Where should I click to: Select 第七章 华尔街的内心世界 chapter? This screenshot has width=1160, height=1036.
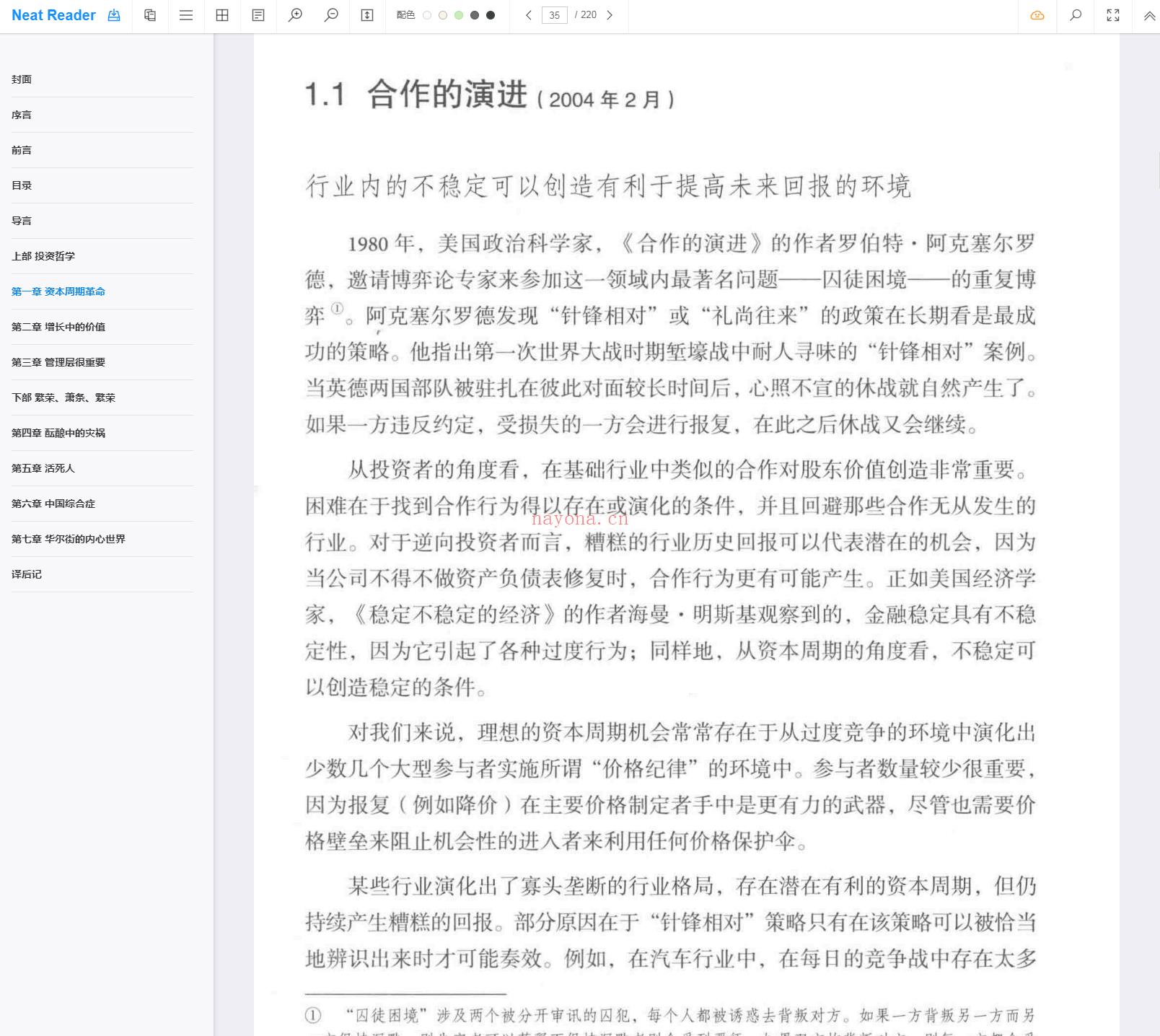pos(102,539)
